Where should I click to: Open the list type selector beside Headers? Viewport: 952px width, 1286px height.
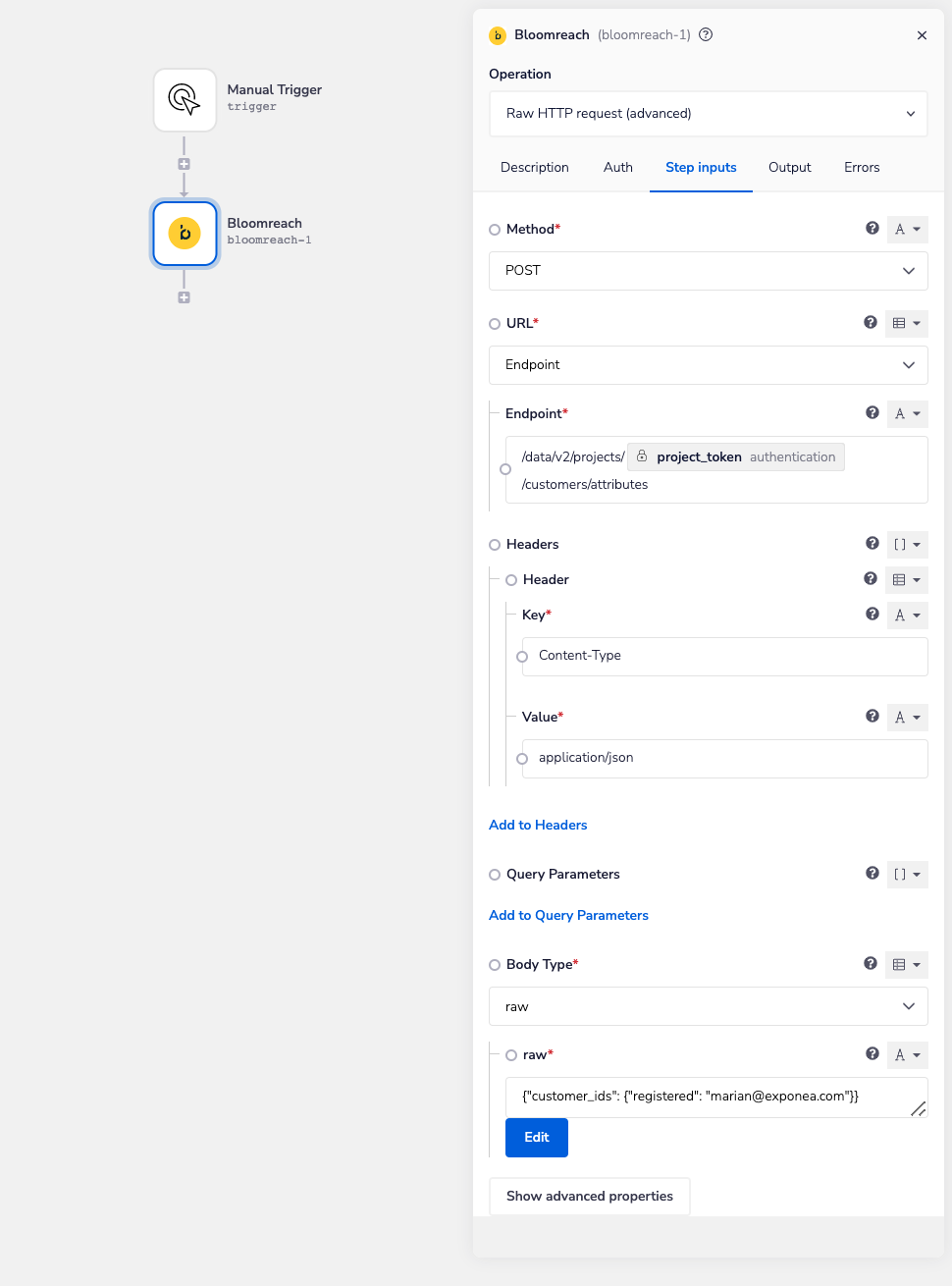(906, 544)
